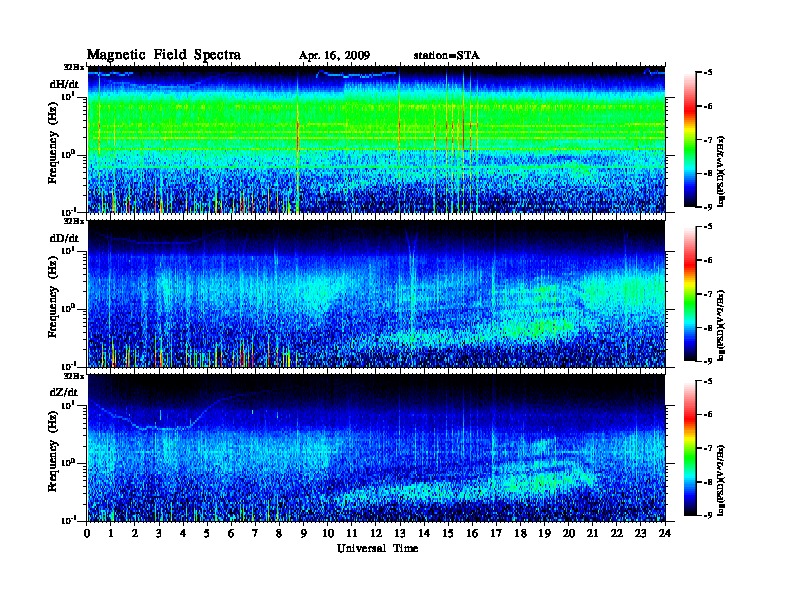Click hour tick label '6' on time axis
Image resolution: width=792 pixels, height=612 pixels.
tap(231, 533)
